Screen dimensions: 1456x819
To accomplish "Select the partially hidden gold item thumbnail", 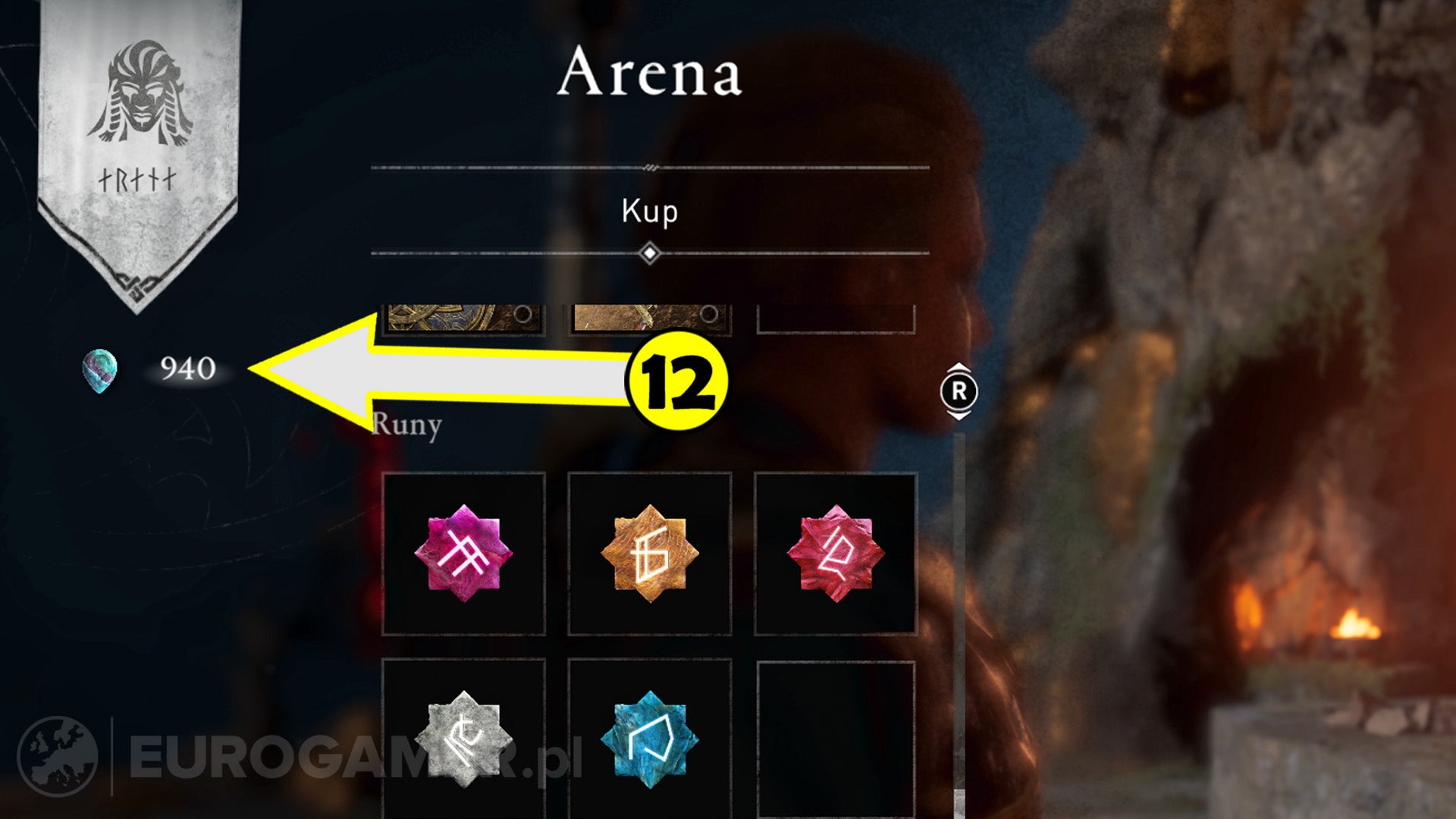I will pyautogui.click(x=463, y=318).
